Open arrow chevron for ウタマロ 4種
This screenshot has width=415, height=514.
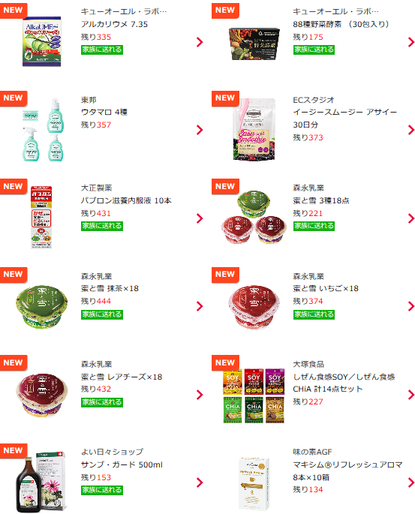pyautogui.click(x=199, y=130)
